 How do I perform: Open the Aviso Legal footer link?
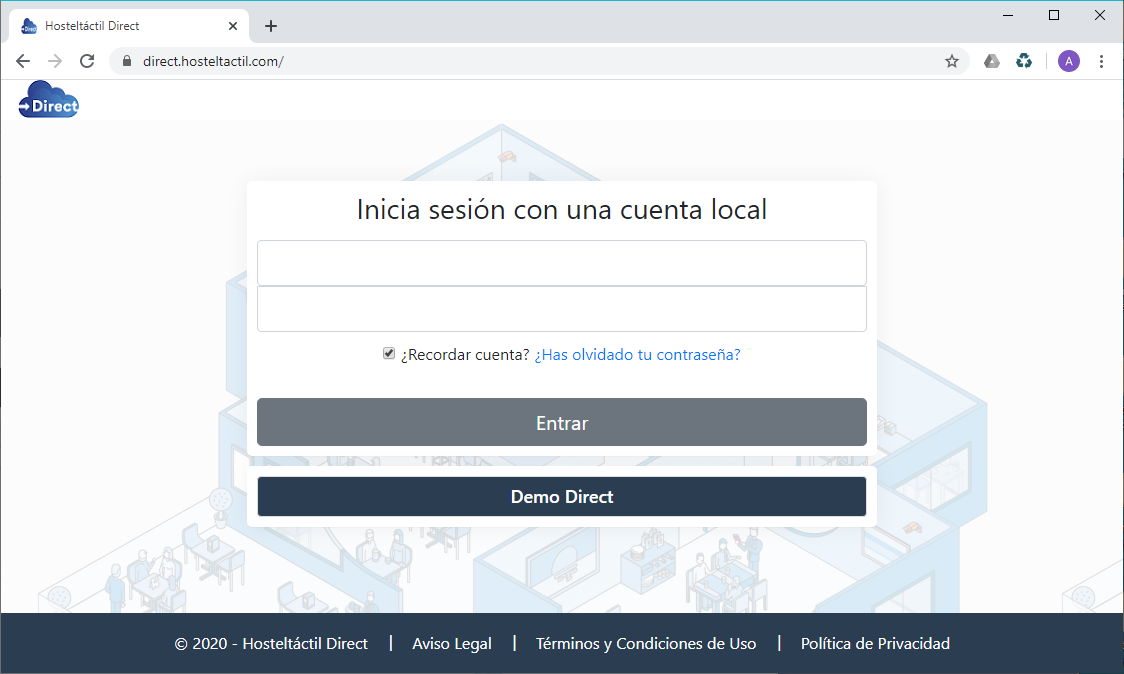(x=452, y=644)
